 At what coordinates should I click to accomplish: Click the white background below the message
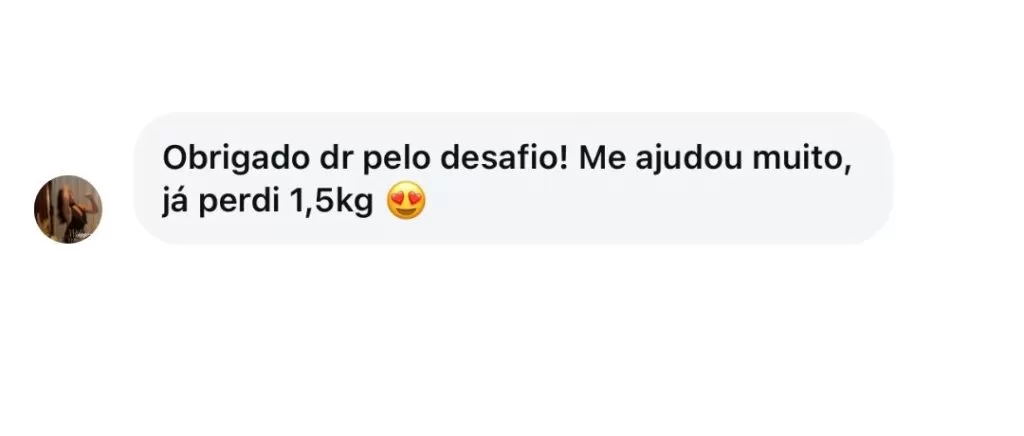click(x=512, y=339)
